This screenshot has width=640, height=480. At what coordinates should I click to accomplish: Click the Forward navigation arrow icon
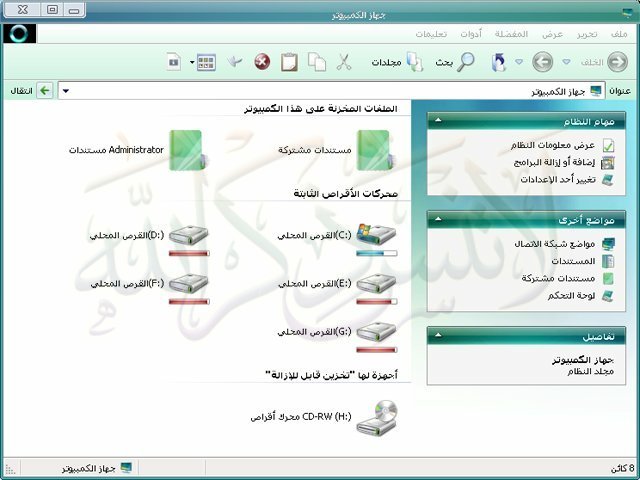click(542, 62)
